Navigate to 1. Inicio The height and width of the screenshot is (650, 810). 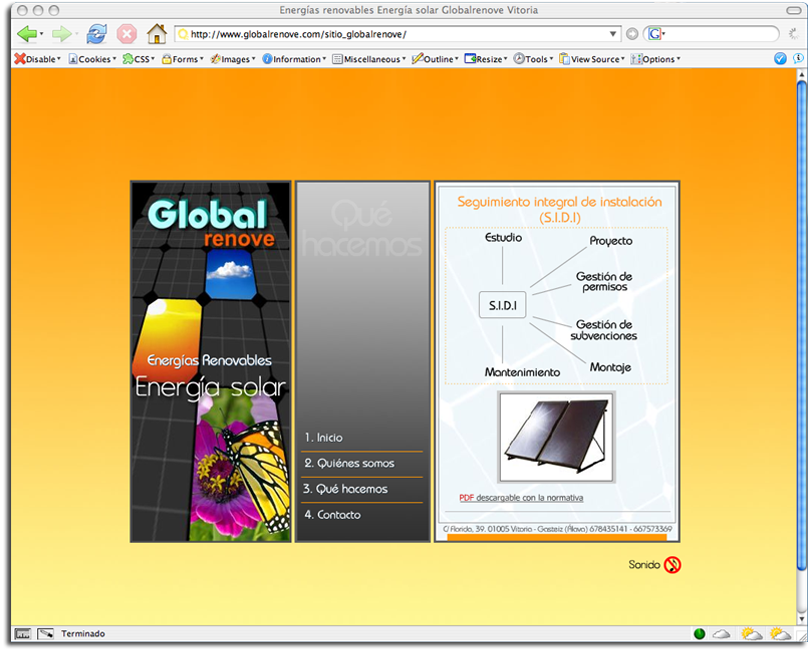[323, 438]
